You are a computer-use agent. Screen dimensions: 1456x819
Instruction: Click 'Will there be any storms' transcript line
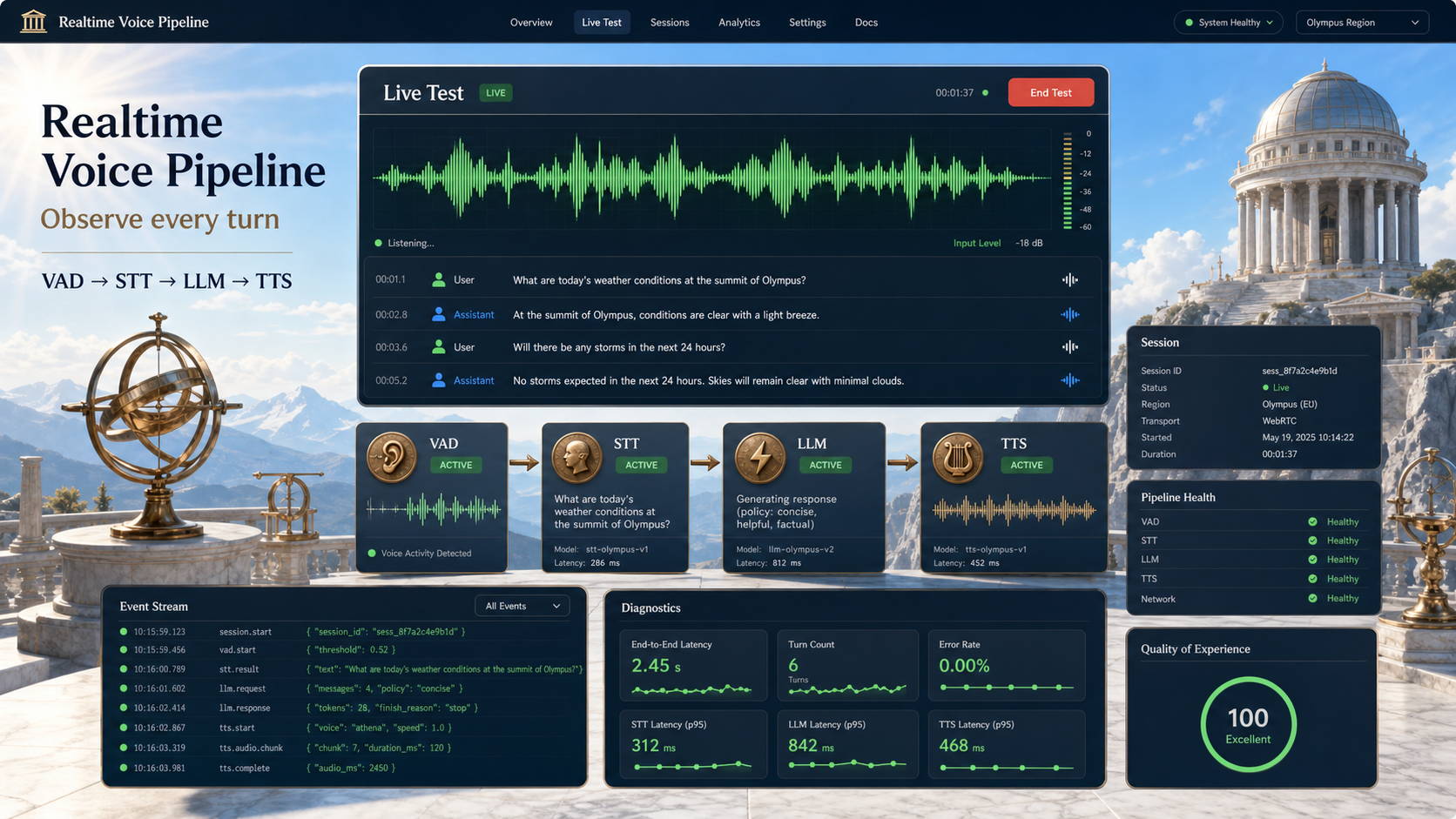pos(619,347)
